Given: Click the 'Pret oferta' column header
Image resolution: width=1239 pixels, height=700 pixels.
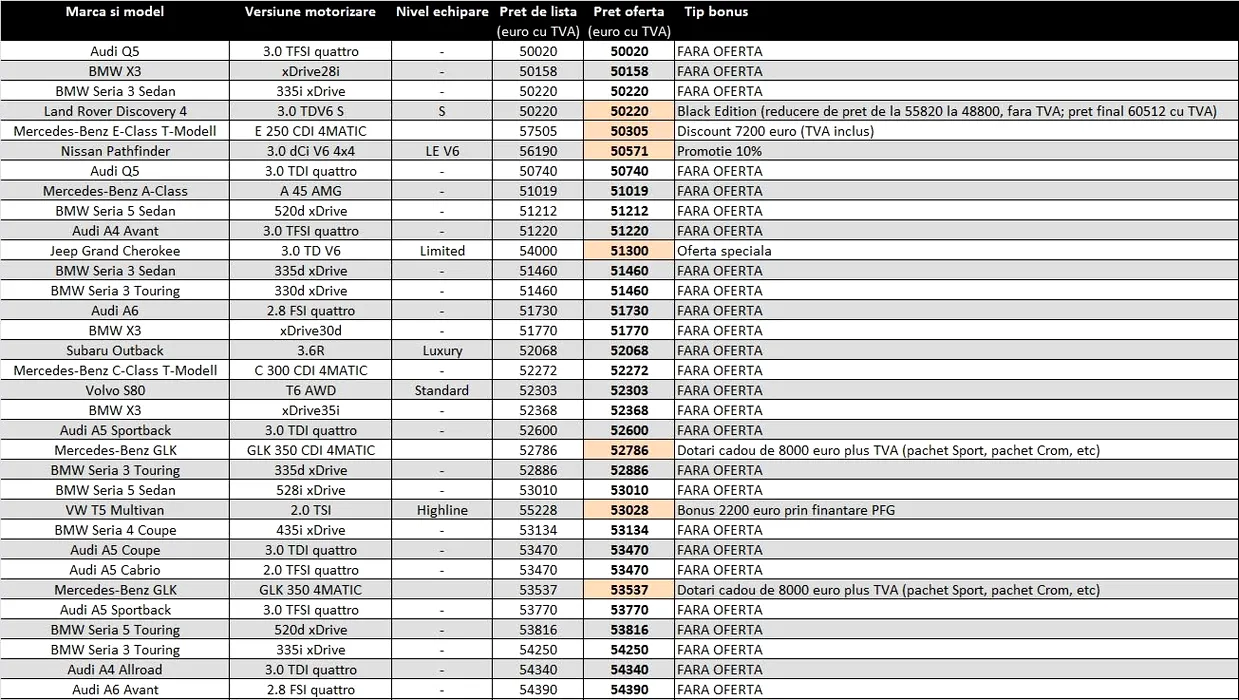Looking at the screenshot, I should tap(629, 12).
